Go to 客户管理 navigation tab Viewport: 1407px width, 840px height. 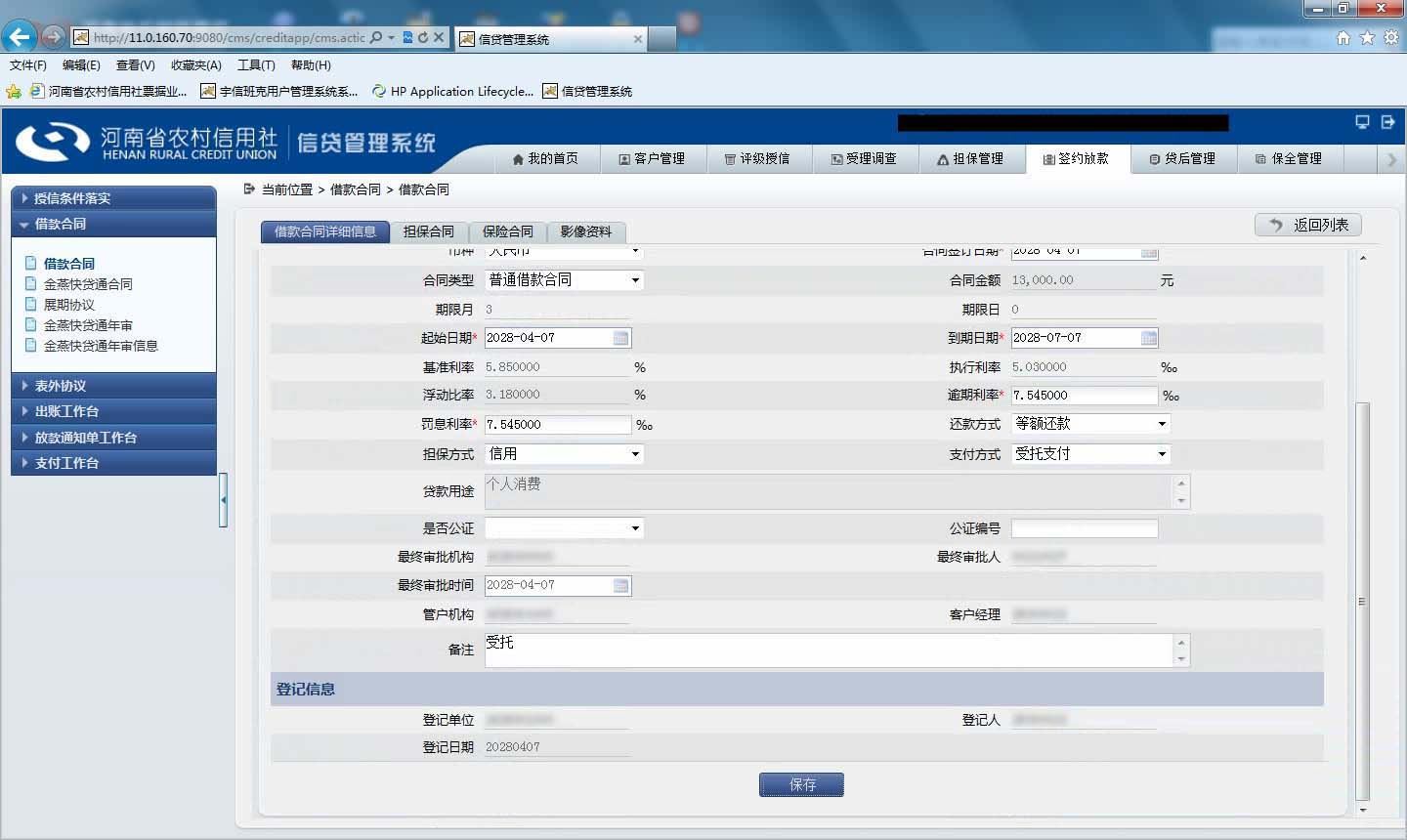click(x=652, y=159)
